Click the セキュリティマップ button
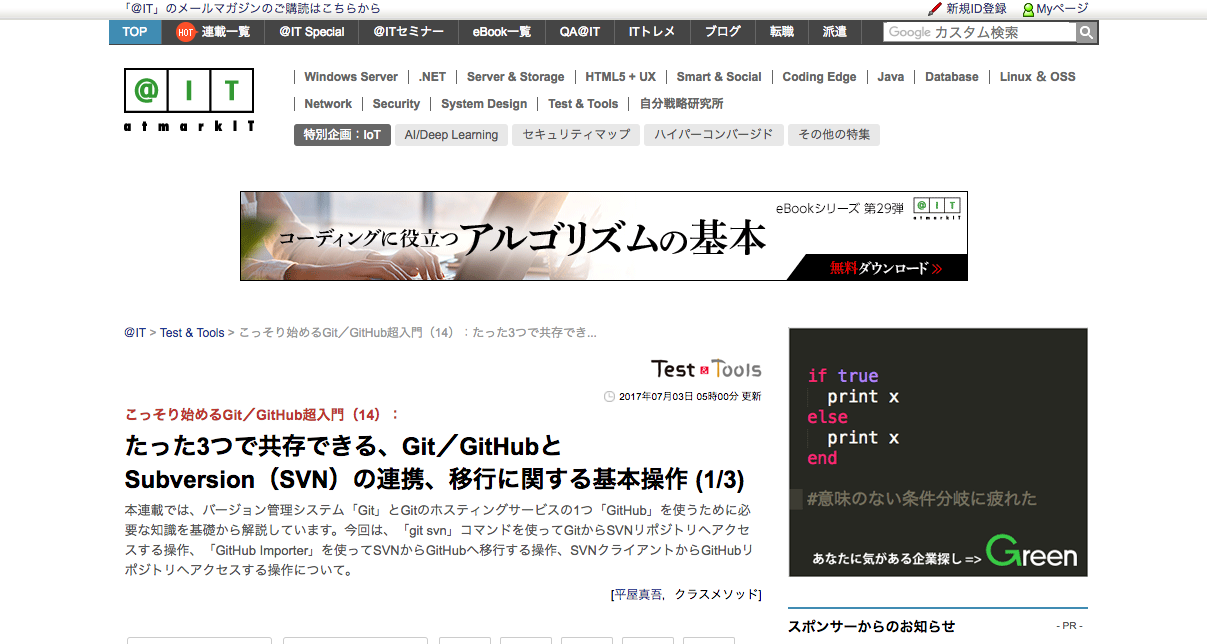The width and height of the screenshot is (1207, 644). [576, 135]
